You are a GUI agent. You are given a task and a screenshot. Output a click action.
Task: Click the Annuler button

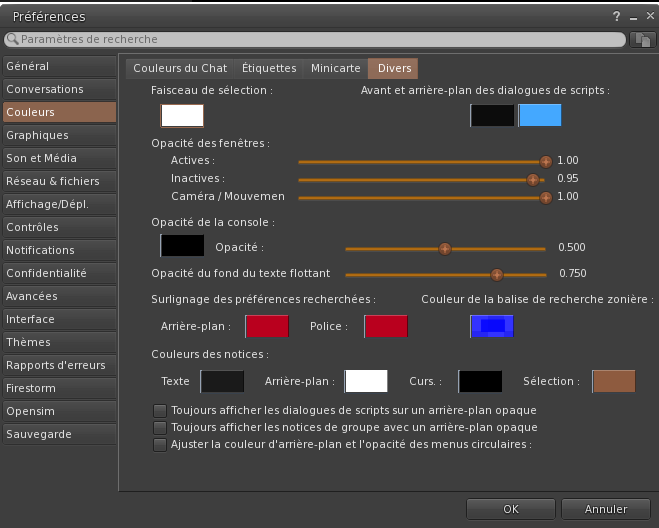(x=606, y=509)
